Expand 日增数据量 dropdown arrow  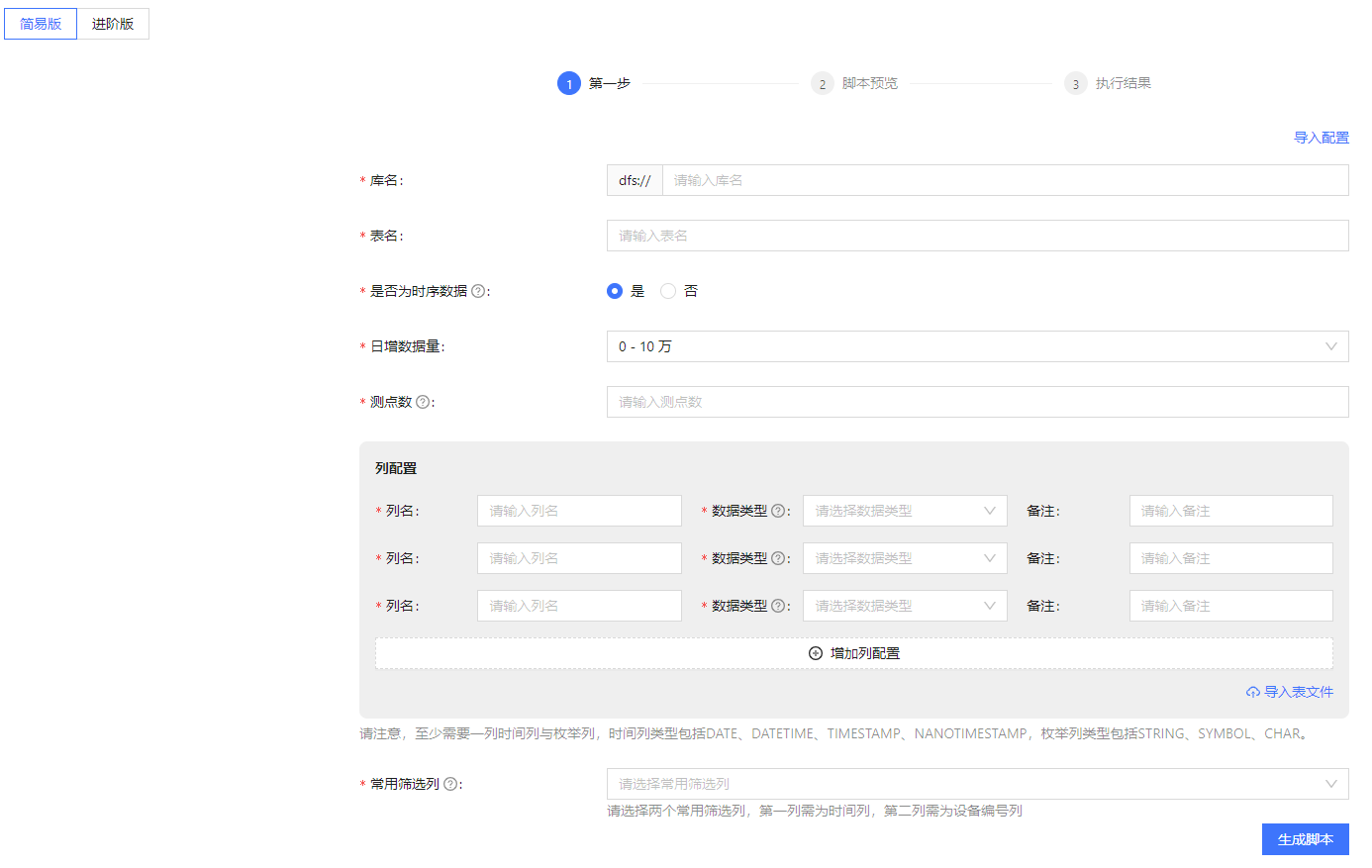1331,346
